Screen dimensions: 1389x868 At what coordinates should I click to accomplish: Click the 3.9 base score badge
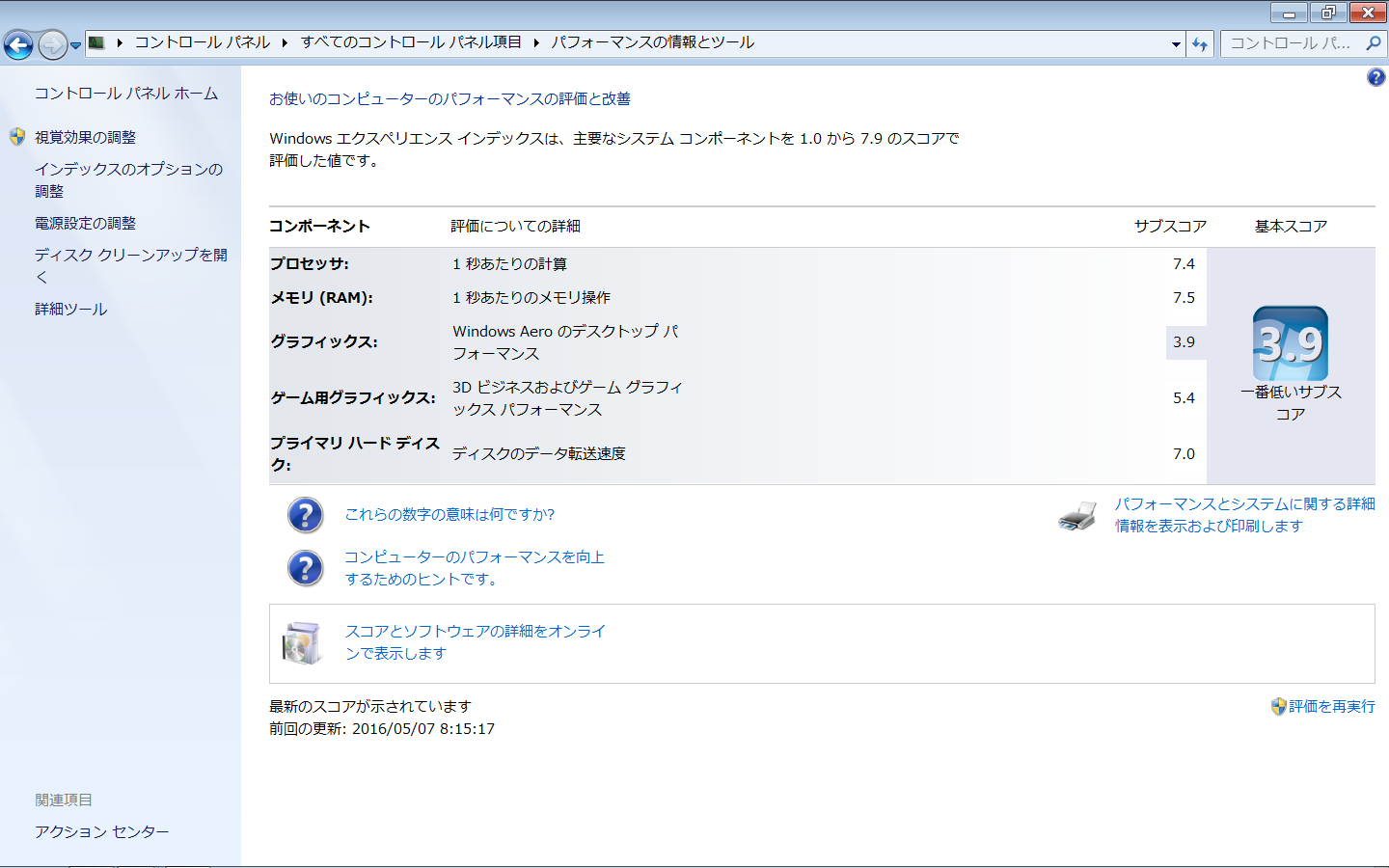tap(1291, 341)
